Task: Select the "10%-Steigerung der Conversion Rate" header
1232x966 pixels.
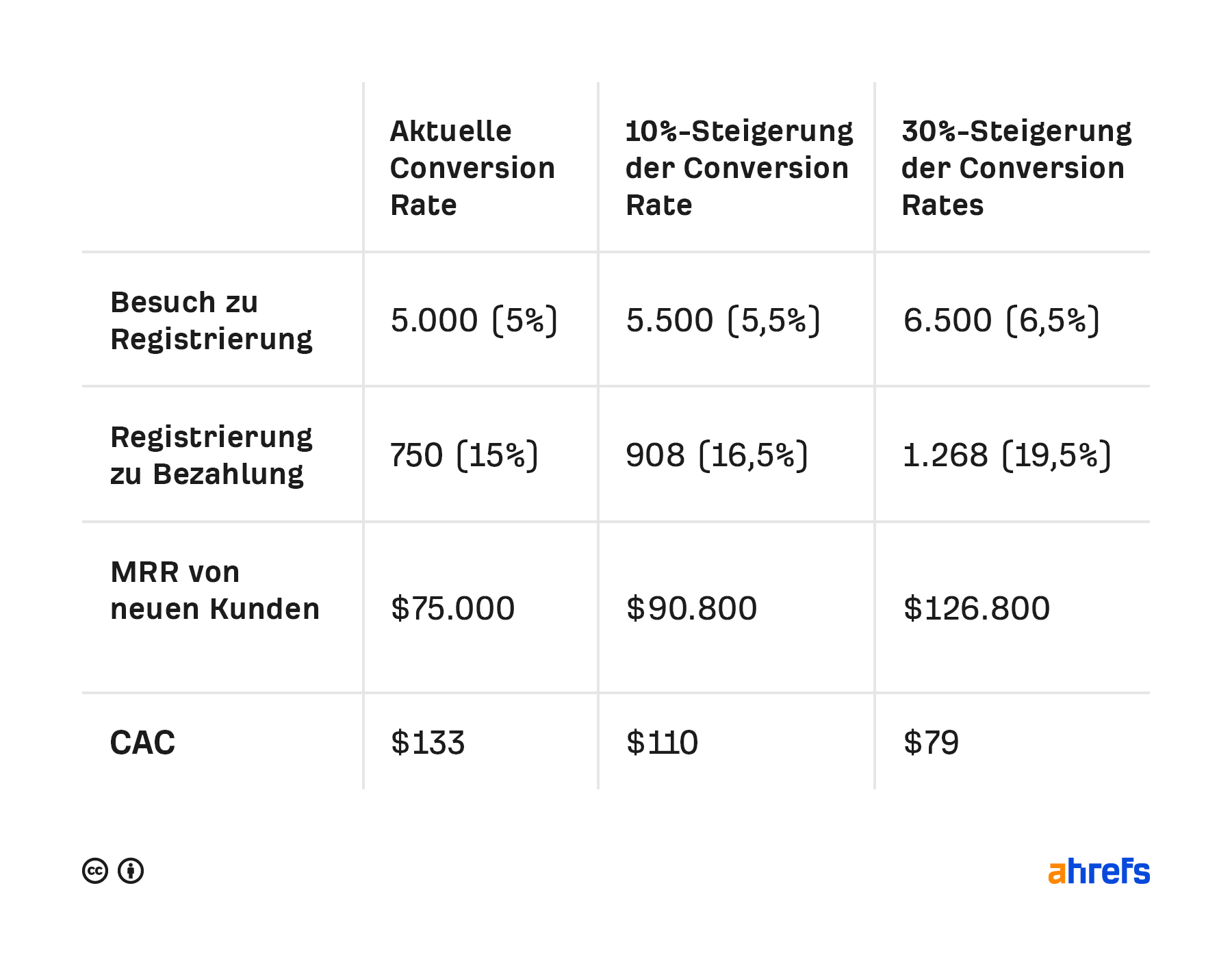Action: 739,168
